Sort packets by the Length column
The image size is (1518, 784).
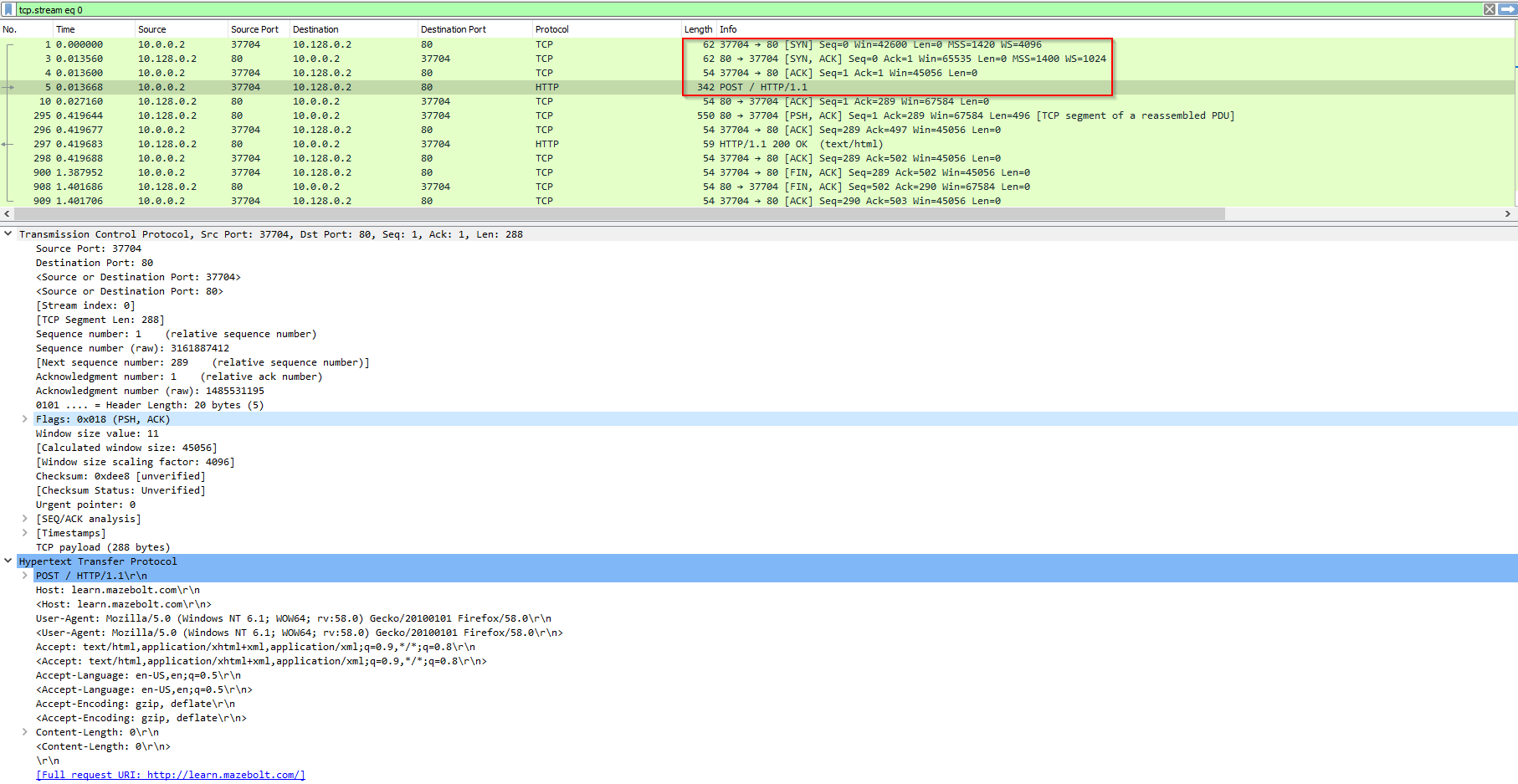tap(697, 28)
